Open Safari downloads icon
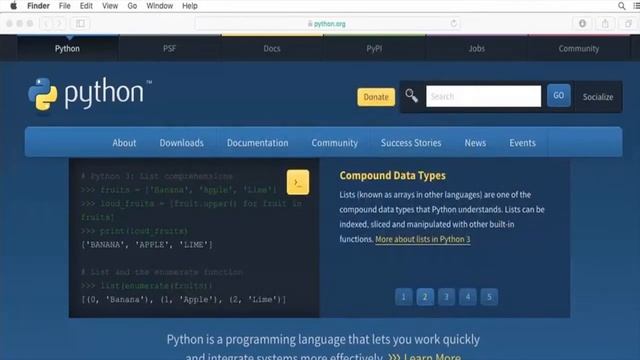This screenshot has width=640, height=360. tap(582, 24)
